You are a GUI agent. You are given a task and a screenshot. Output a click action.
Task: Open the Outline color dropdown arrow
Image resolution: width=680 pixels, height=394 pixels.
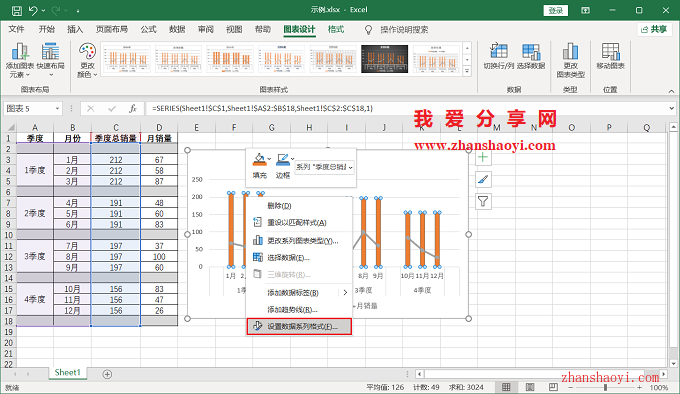coord(292,159)
